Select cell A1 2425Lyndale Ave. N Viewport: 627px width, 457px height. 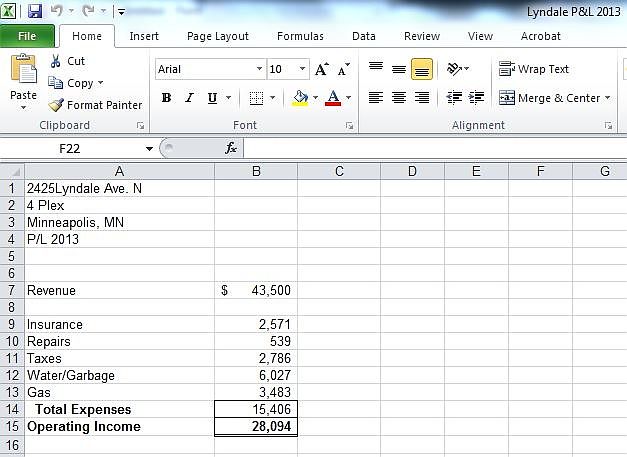[120, 188]
